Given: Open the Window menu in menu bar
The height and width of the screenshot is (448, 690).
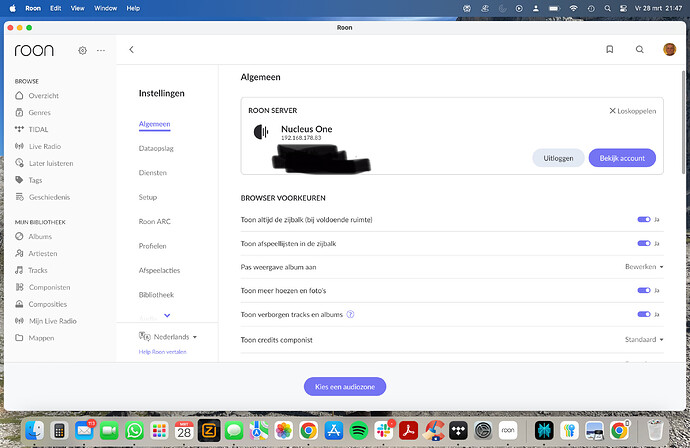Looking at the screenshot, I should 106,8.
